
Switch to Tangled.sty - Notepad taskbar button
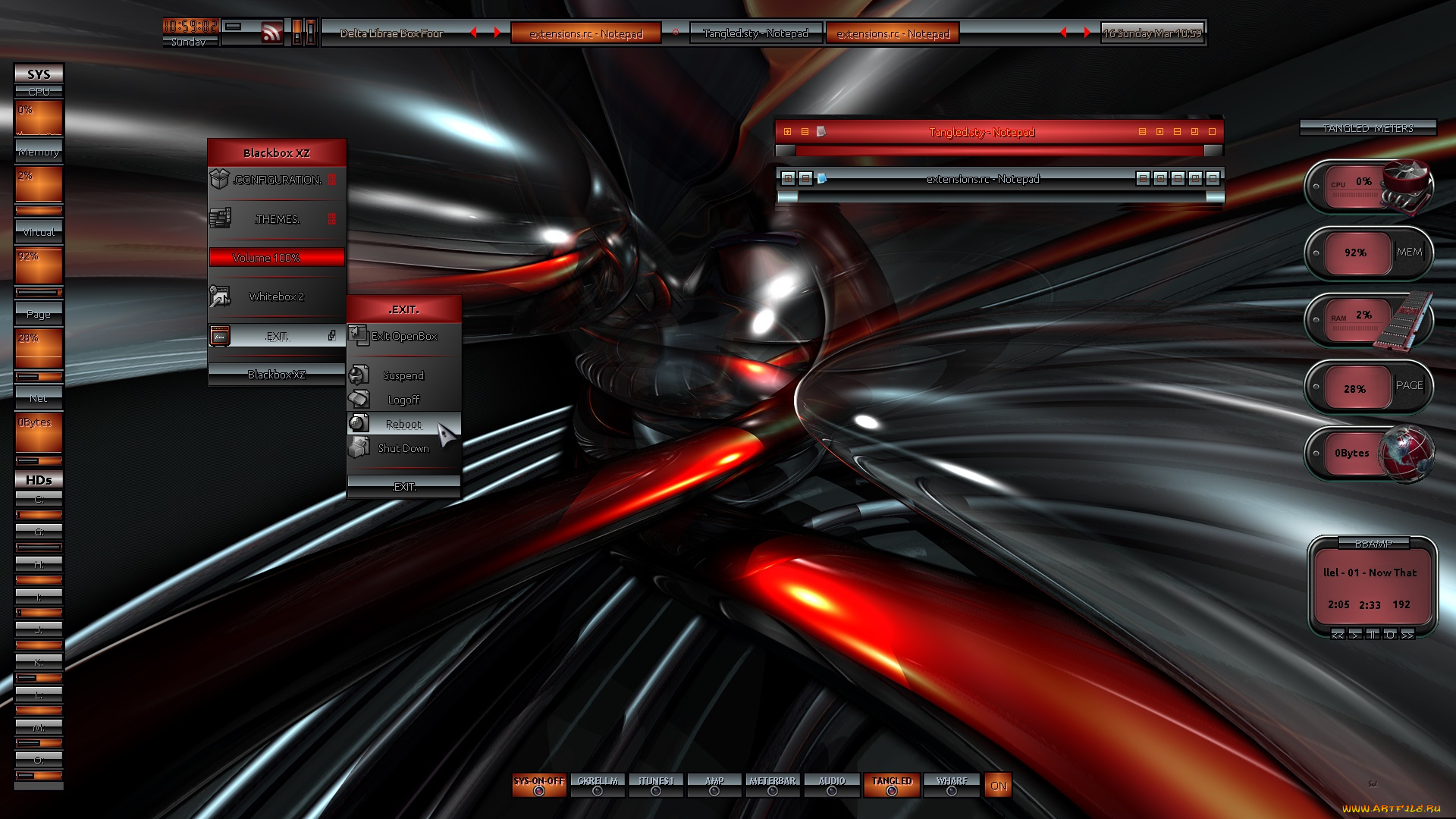click(x=755, y=33)
